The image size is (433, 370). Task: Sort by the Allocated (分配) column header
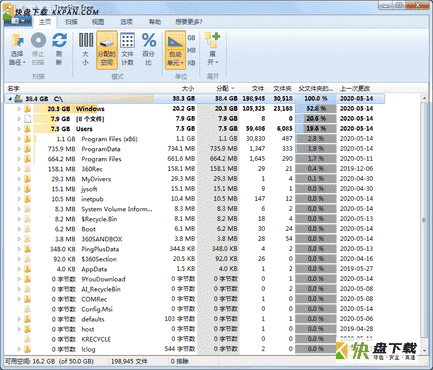(218, 88)
